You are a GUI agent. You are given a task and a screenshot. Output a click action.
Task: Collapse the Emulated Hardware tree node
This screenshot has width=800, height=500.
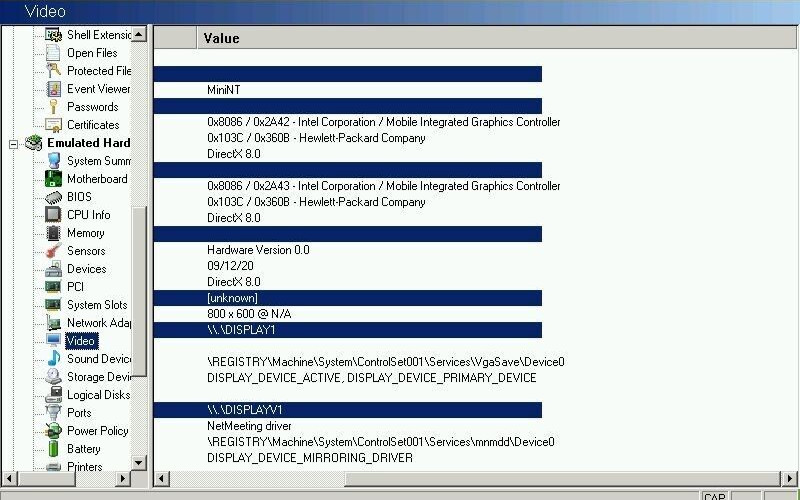[x=13, y=144]
